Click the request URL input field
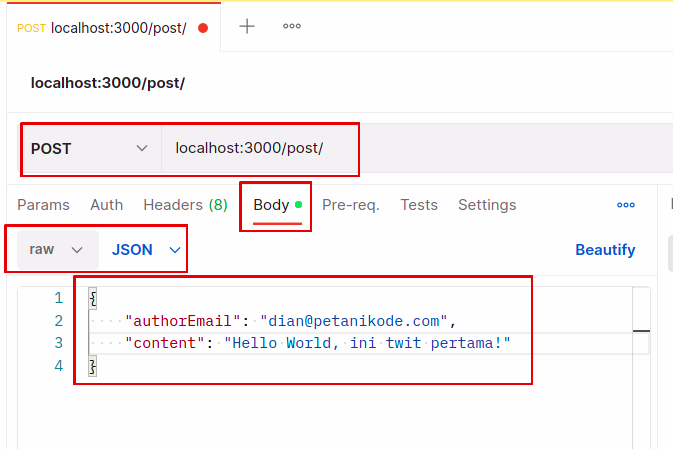673x449 pixels. 400,149
